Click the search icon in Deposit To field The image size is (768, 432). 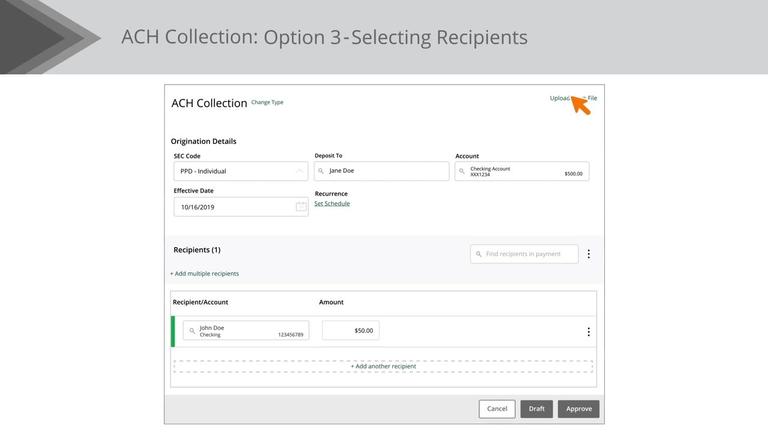click(x=322, y=171)
